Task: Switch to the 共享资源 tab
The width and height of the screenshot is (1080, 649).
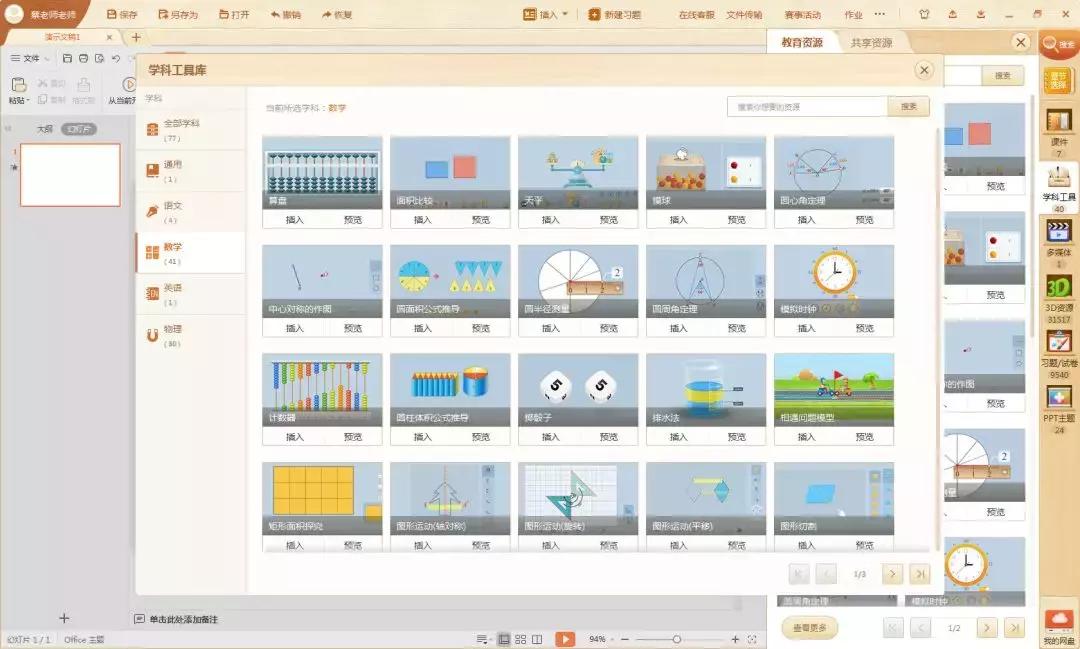Action: [x=872, y=44]
